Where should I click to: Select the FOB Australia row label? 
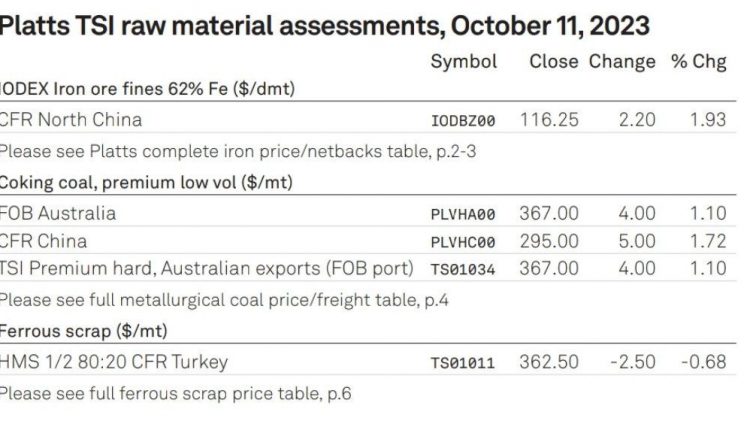pyautogui.click(x=58, y=213)
